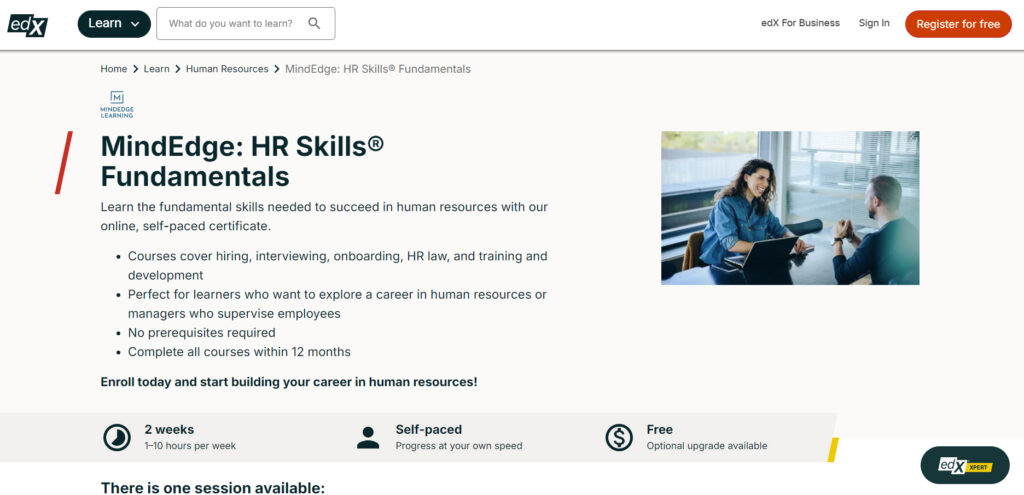Click the dollar sign price icon
The height and width of the screenshot is (495, 1024).
(x=618, y=438)
